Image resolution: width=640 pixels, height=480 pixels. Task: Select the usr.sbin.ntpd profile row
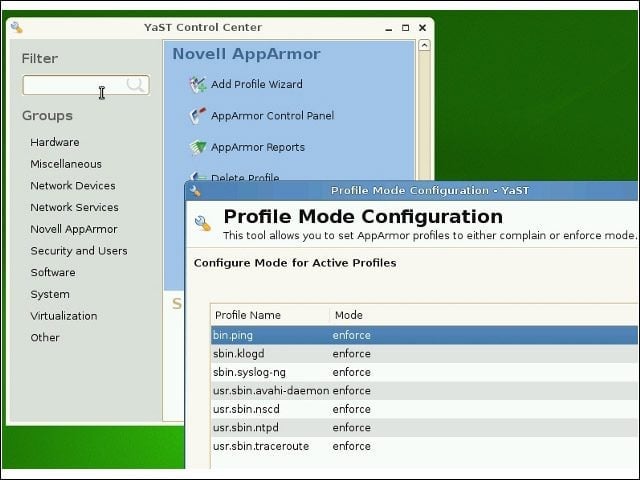(424, 428)
